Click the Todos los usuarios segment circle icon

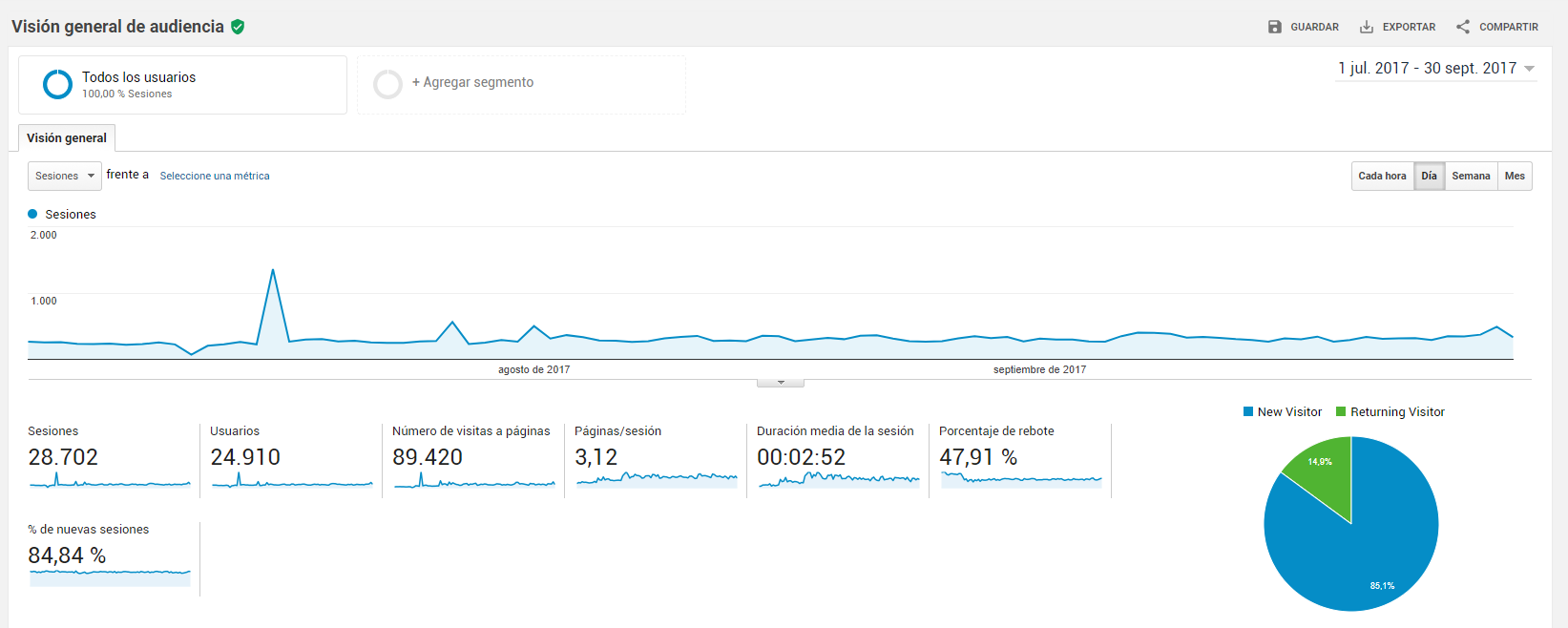click(57, 84)
